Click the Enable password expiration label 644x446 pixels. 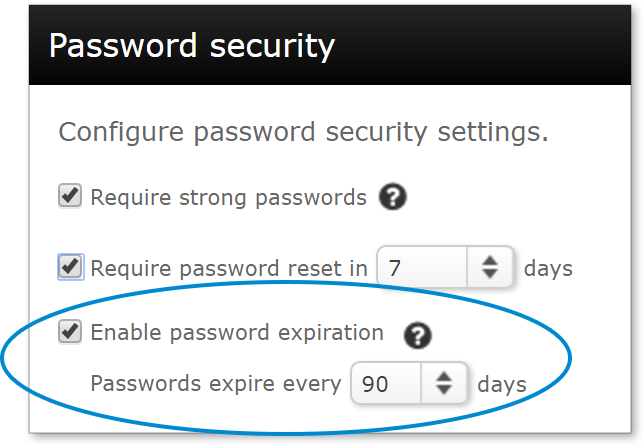(x=237, y=333)
